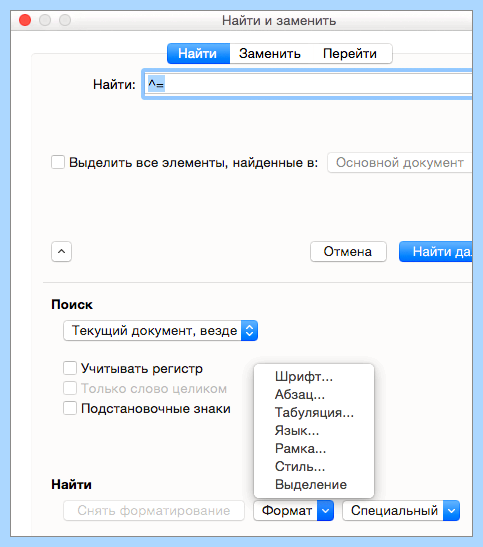Open the Основной документ dropdown
Viewport: 483px width, 547px height.
click(x=400, y=163)
